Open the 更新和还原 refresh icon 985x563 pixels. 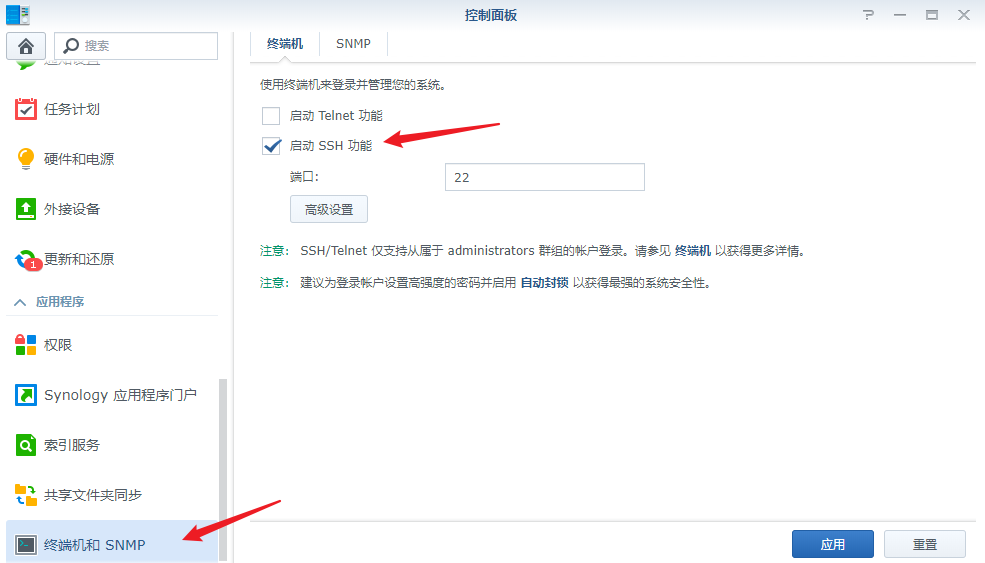26,259
